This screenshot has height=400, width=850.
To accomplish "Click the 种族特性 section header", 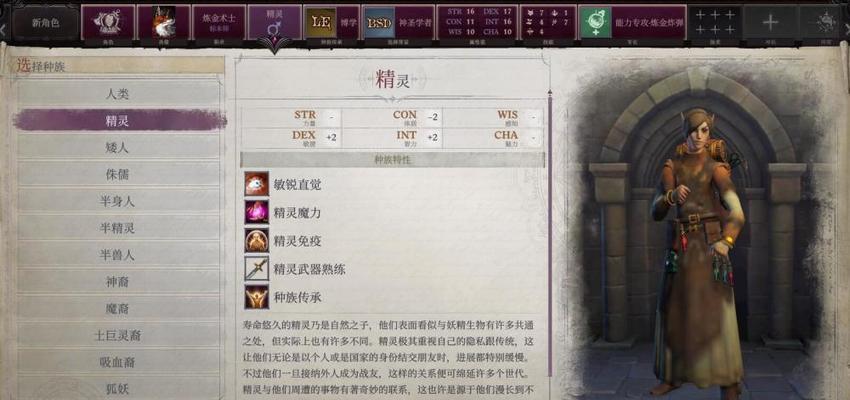I will click(392, 159).
